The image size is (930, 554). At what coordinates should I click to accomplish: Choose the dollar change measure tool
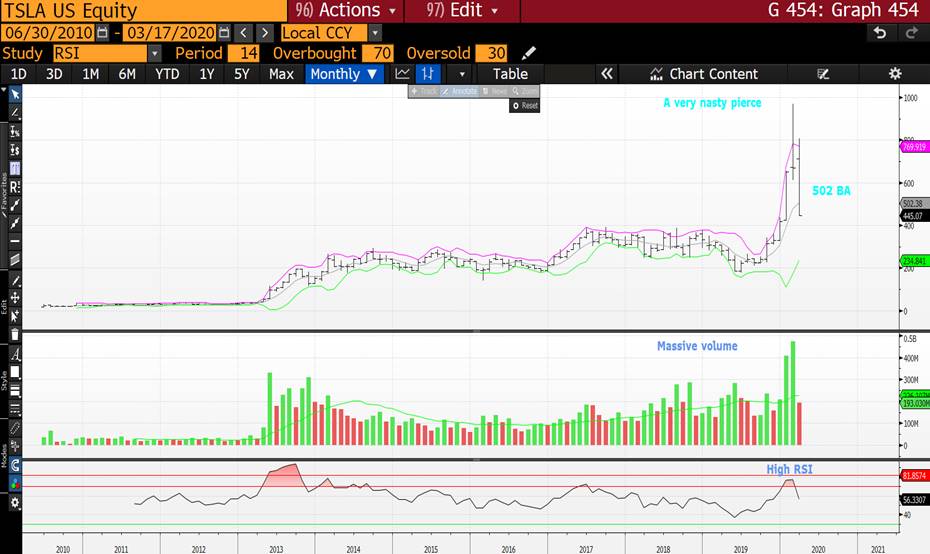[x=15, y=150]
